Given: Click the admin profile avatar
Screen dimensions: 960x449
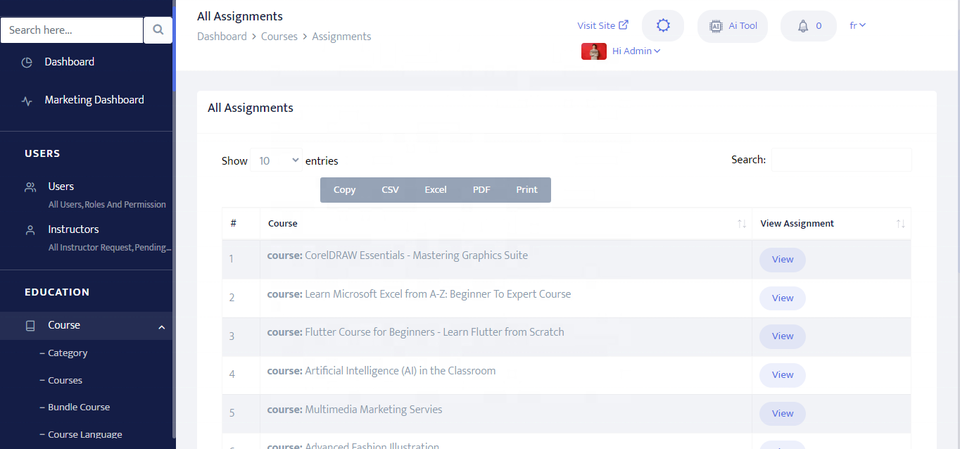Looking at the screenshot, I should tap(594, 51).
